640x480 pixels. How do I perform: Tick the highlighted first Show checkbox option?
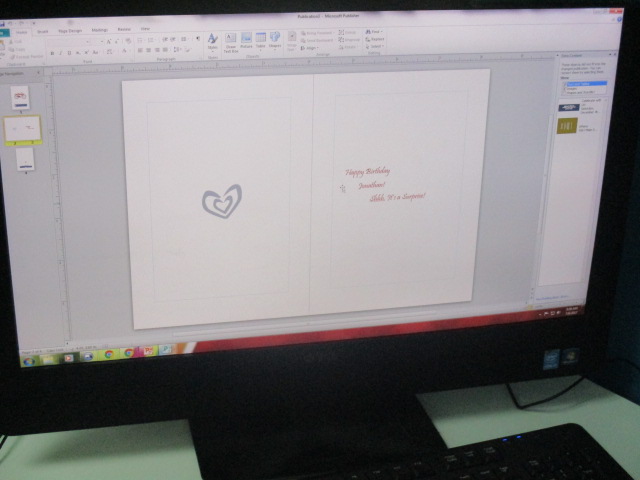click(x=565, y=84)
